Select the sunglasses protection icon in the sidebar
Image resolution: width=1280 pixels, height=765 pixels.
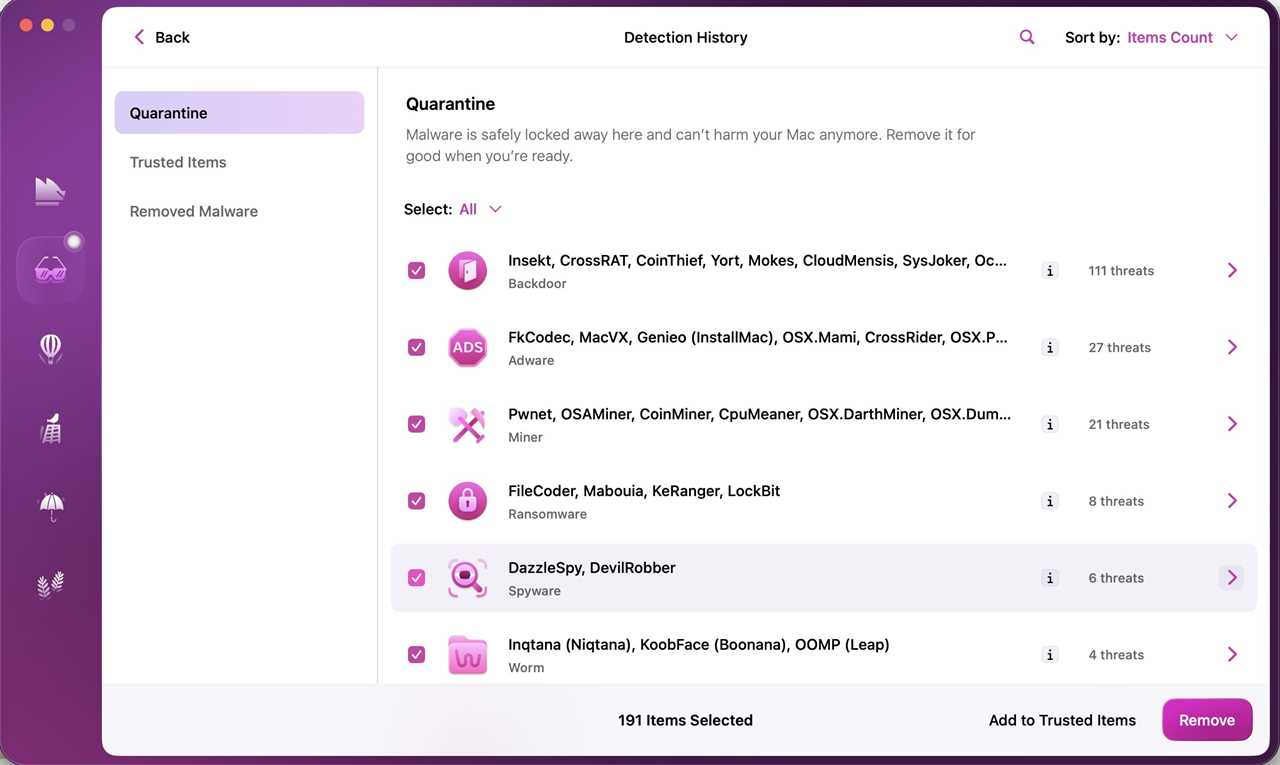50,268
